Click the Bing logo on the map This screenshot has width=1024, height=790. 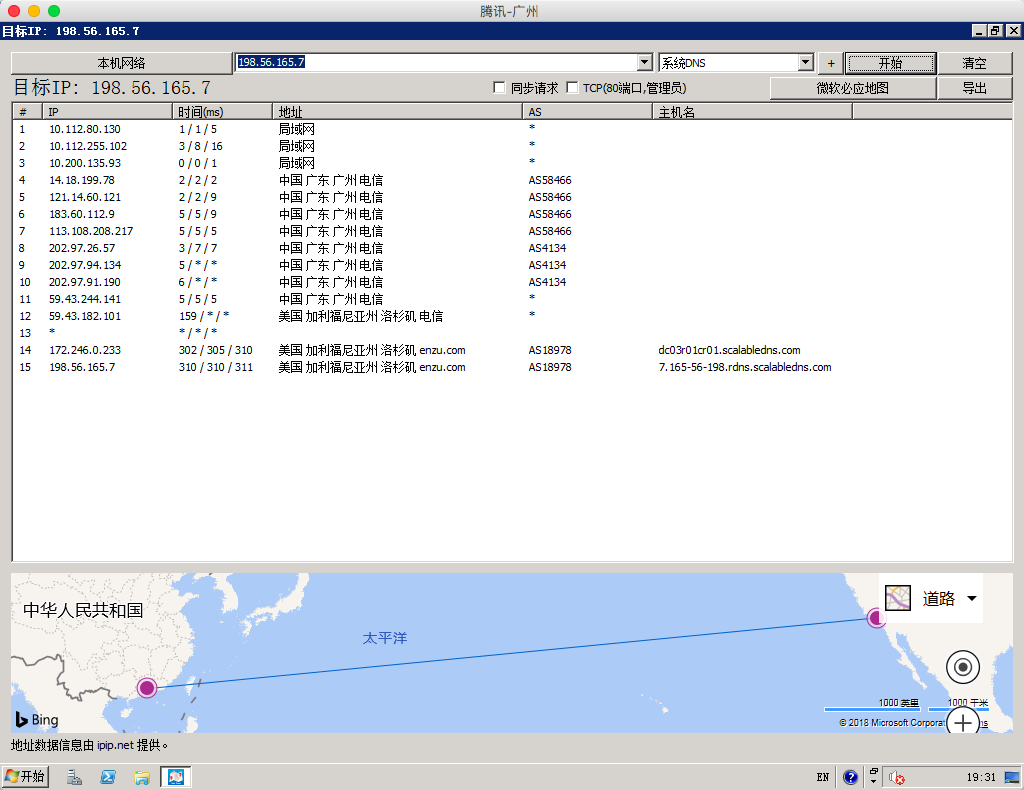[37, 719]
